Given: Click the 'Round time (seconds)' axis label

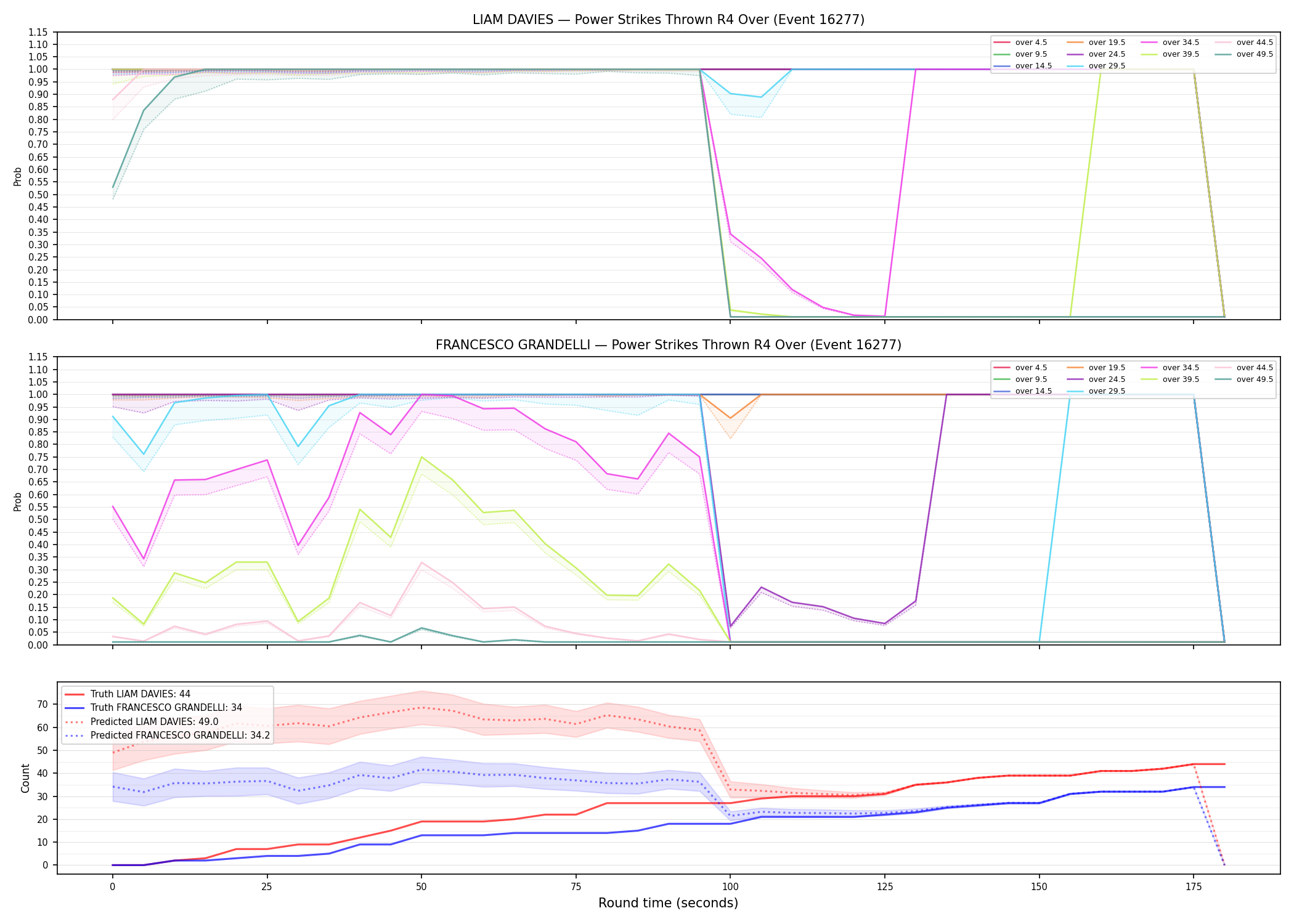Looking at the screenshot, I should tap(669, 903).
